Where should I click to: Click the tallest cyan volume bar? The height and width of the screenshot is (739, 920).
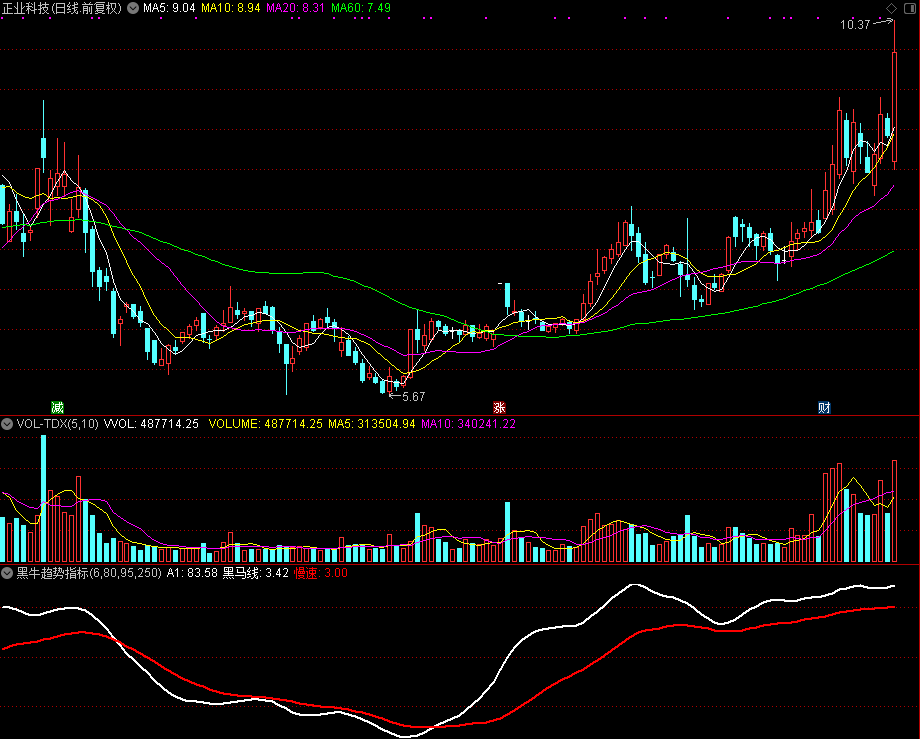tap(43, 499)
